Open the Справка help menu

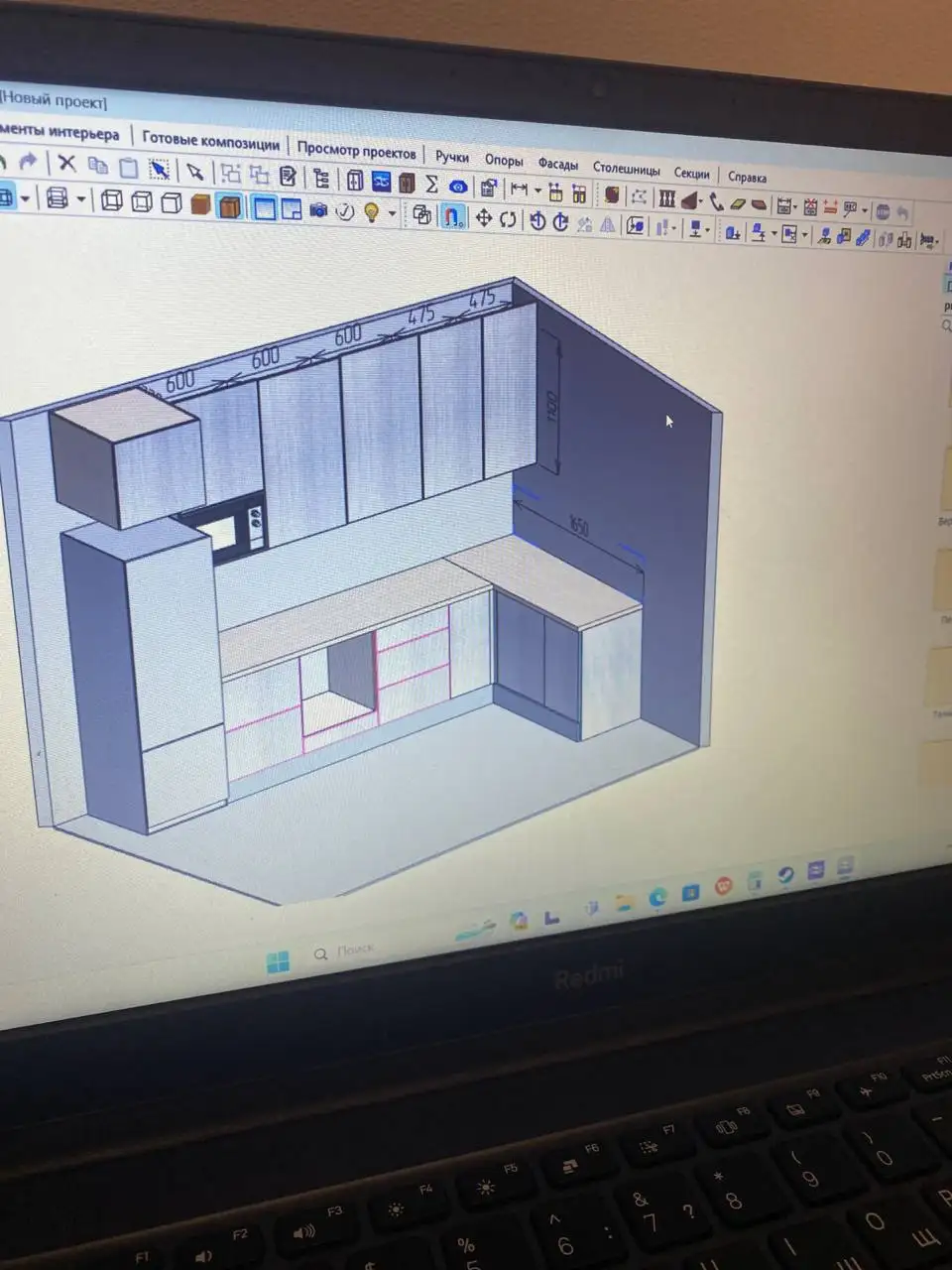[x=747, y=177]
